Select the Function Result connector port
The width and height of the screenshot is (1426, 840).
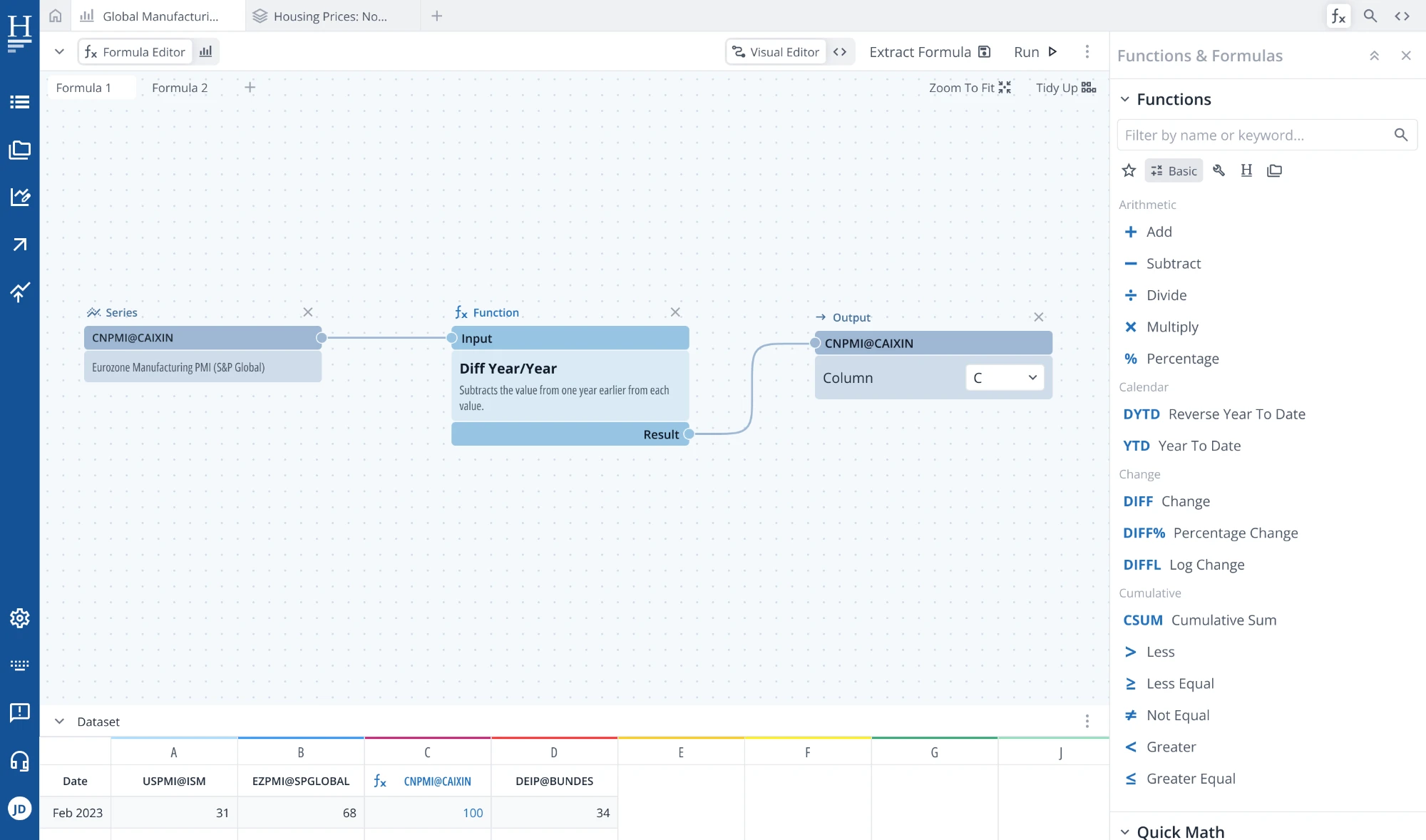point(689,434)
